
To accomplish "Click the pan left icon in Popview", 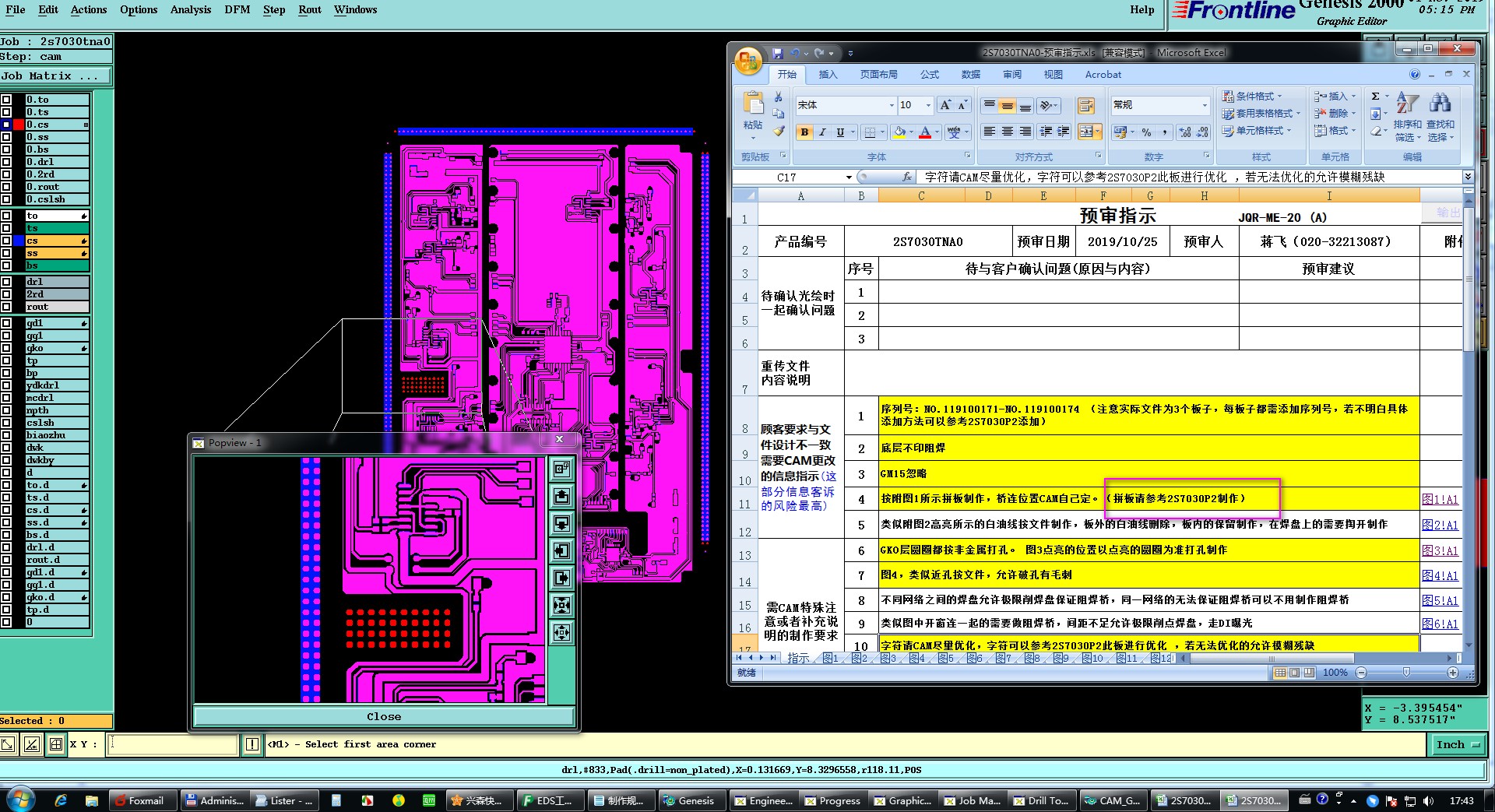I will point(561,550).
